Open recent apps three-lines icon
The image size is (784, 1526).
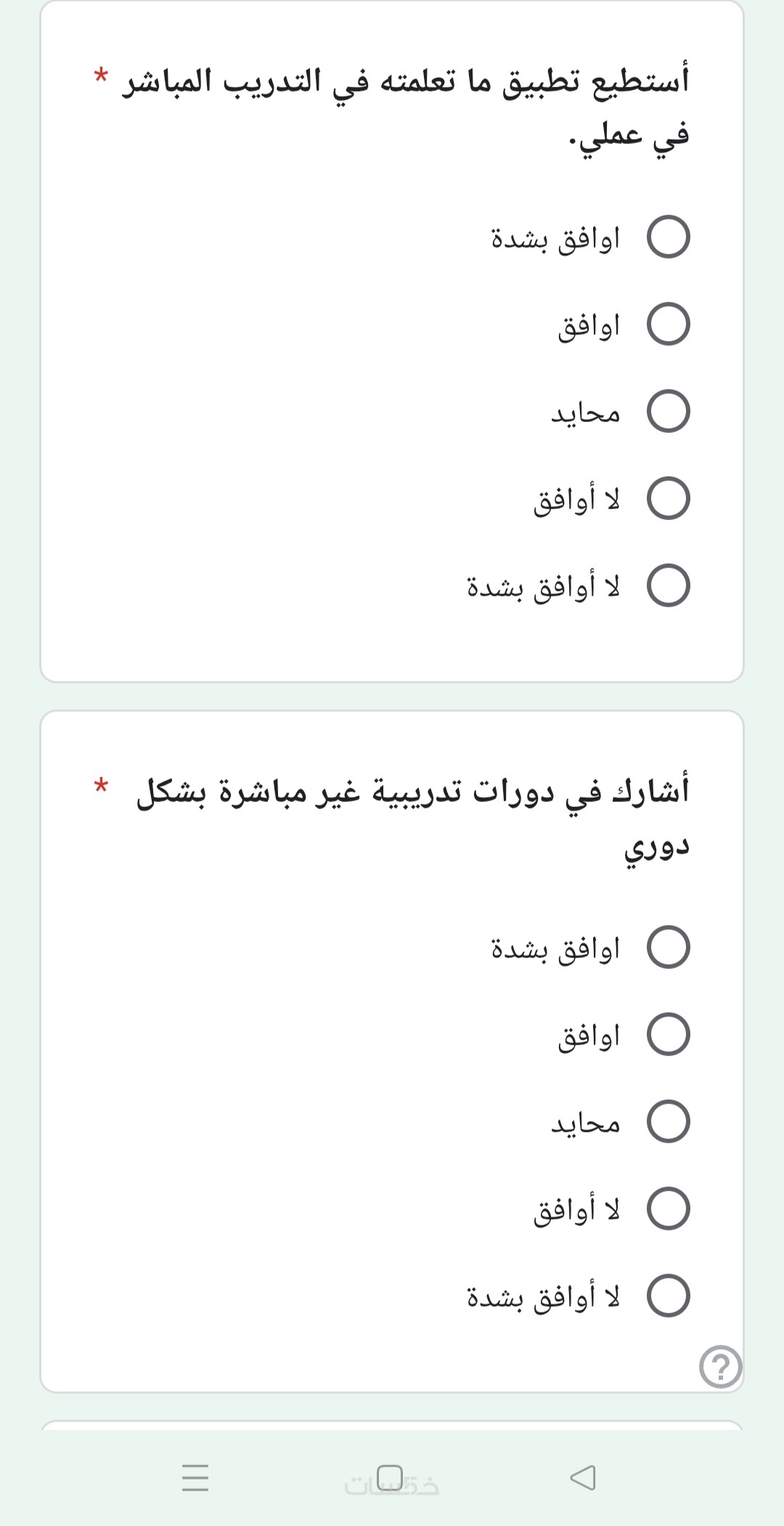(195, 1477)
